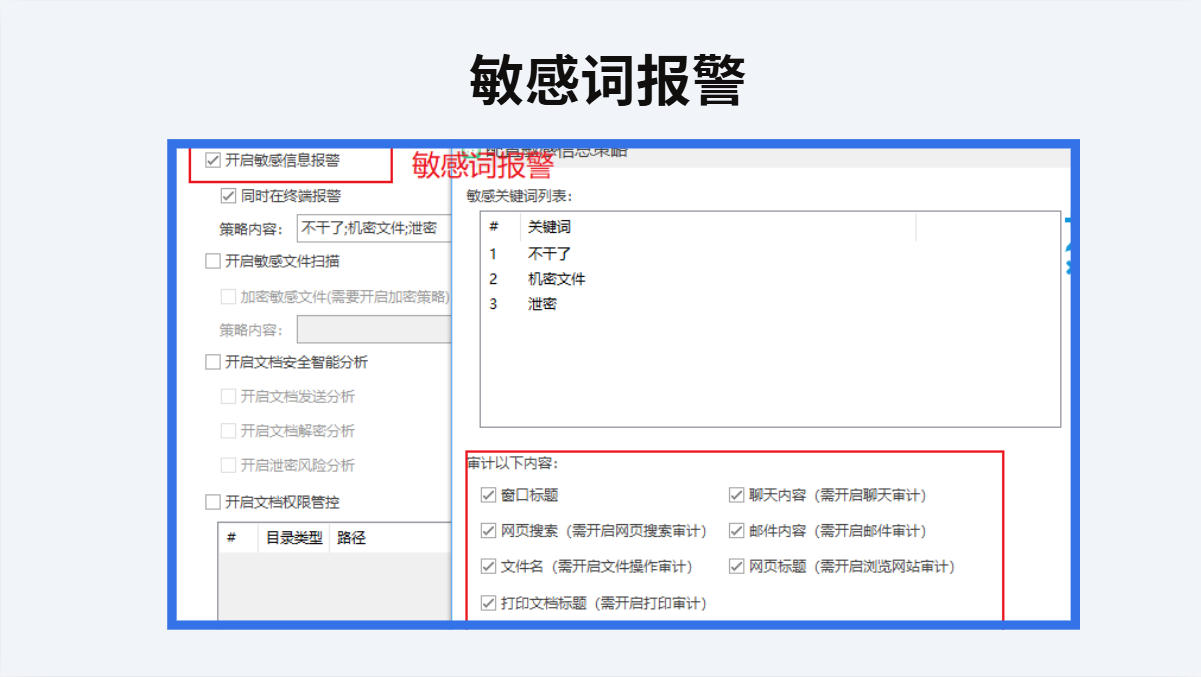Select keyword row 泄密 in list

542,304
